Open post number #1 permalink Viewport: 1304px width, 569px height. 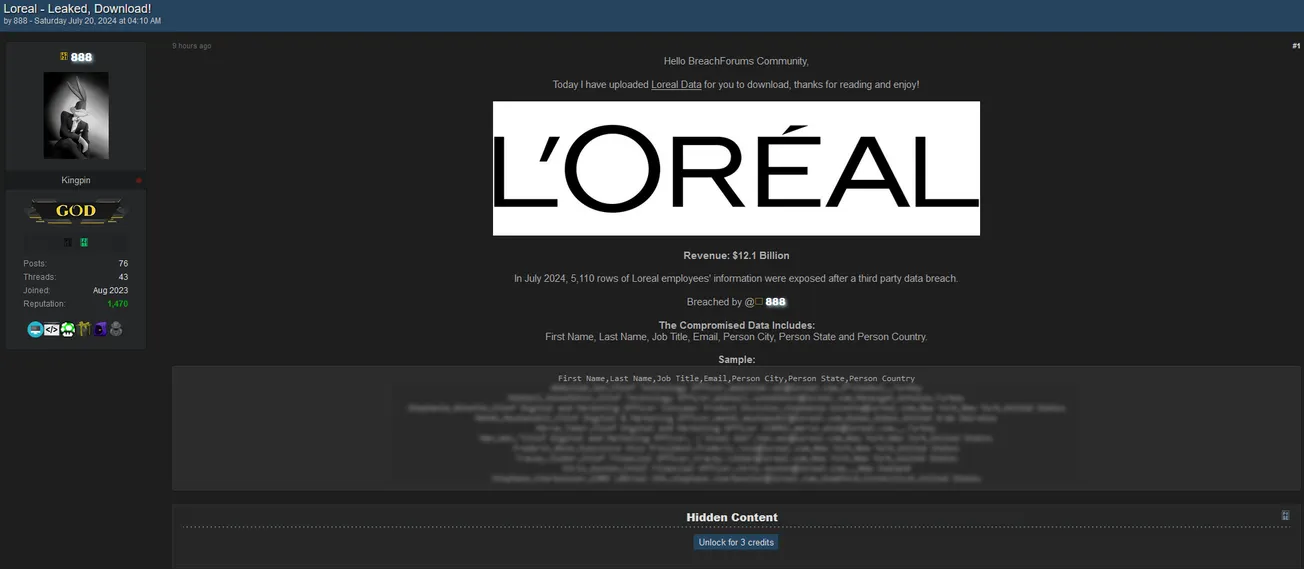[1296, 46]
